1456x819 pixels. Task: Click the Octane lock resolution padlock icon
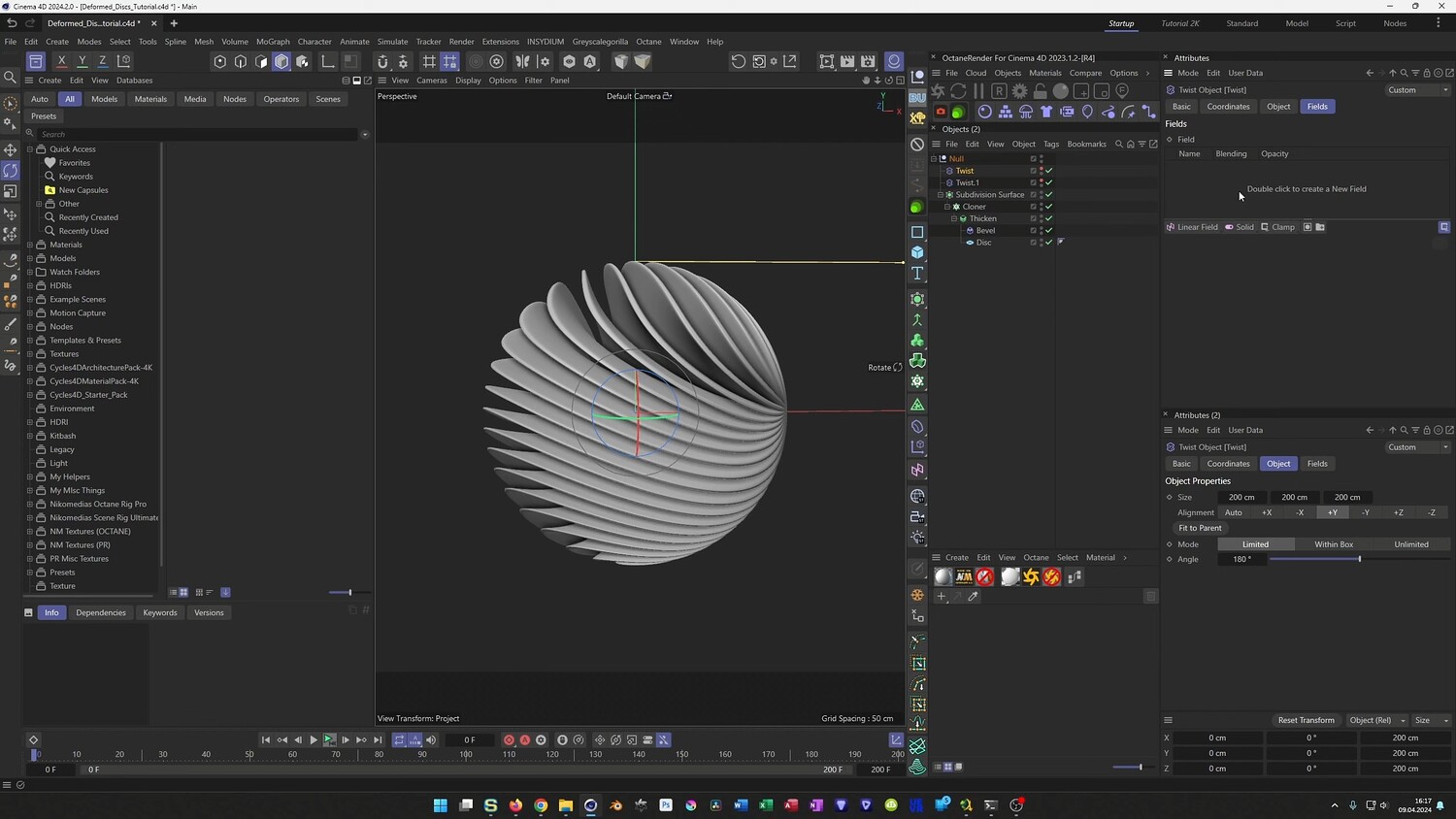tap(1040, 90)
